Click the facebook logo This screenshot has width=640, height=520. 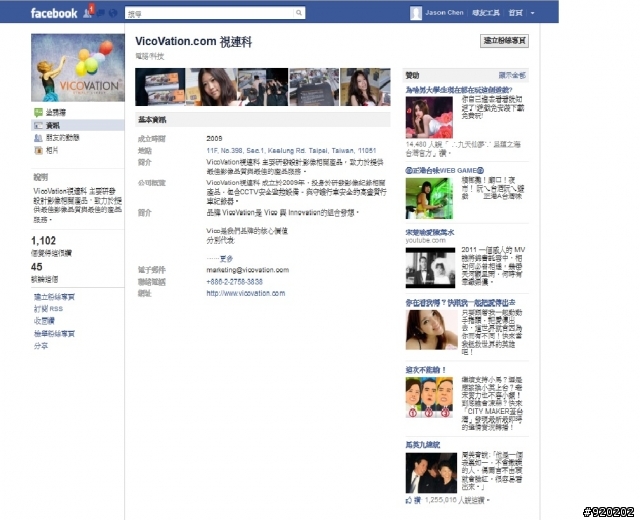point(54,13)
